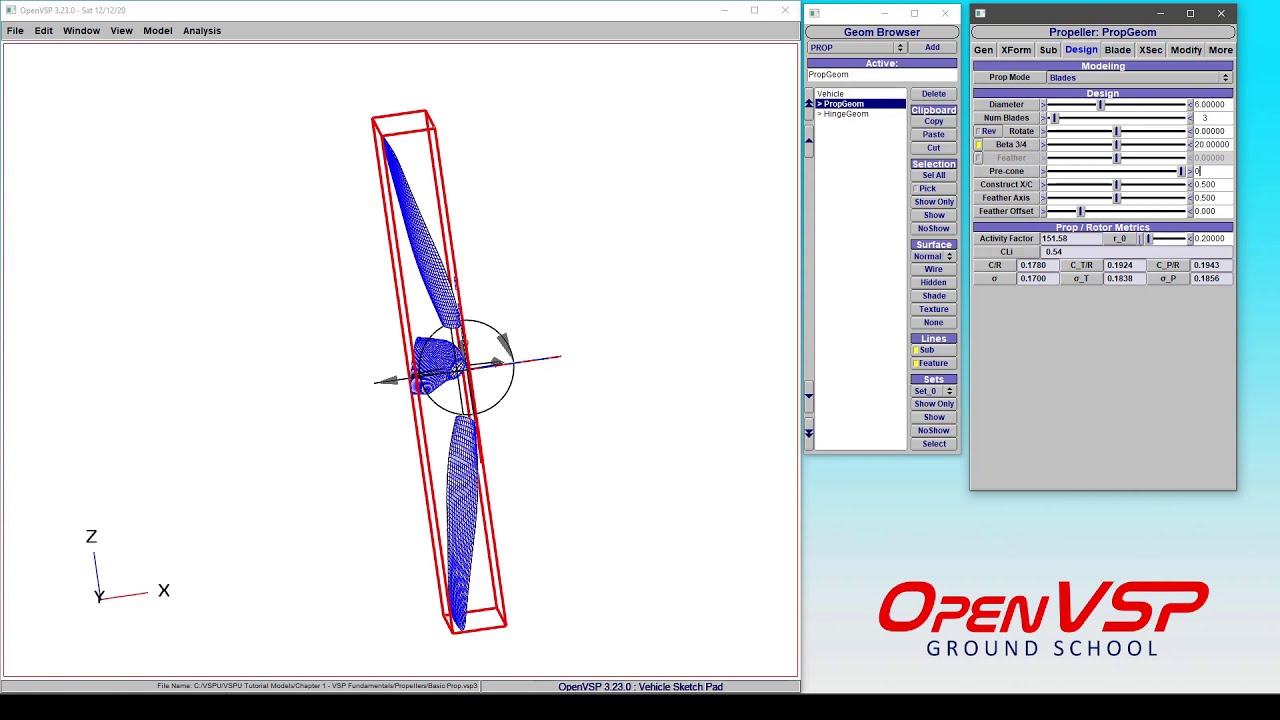Click Diameter slider right range arrow
Screen dimensions: 1280x720
1190,105
